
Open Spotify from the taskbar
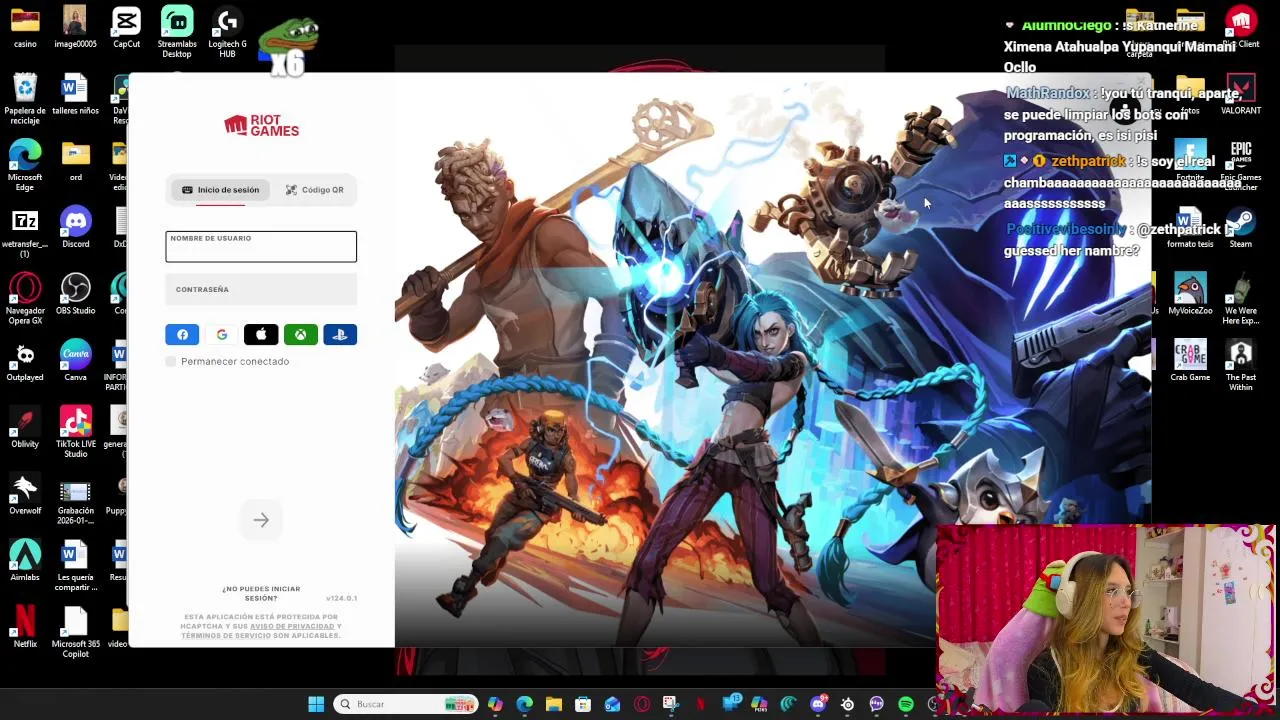click(x=906, y=704)
